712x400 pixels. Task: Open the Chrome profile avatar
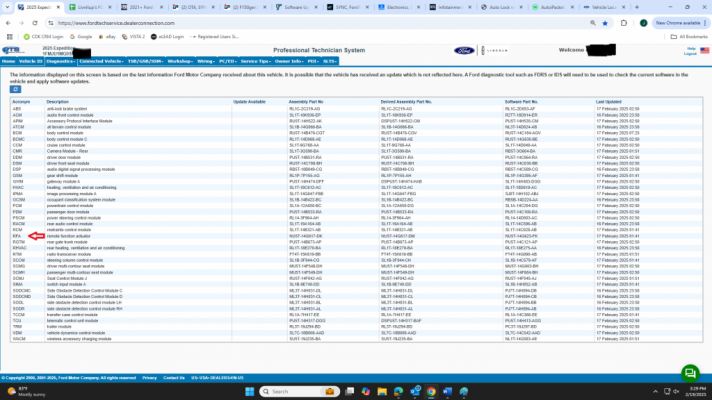(x=643, y=23)
